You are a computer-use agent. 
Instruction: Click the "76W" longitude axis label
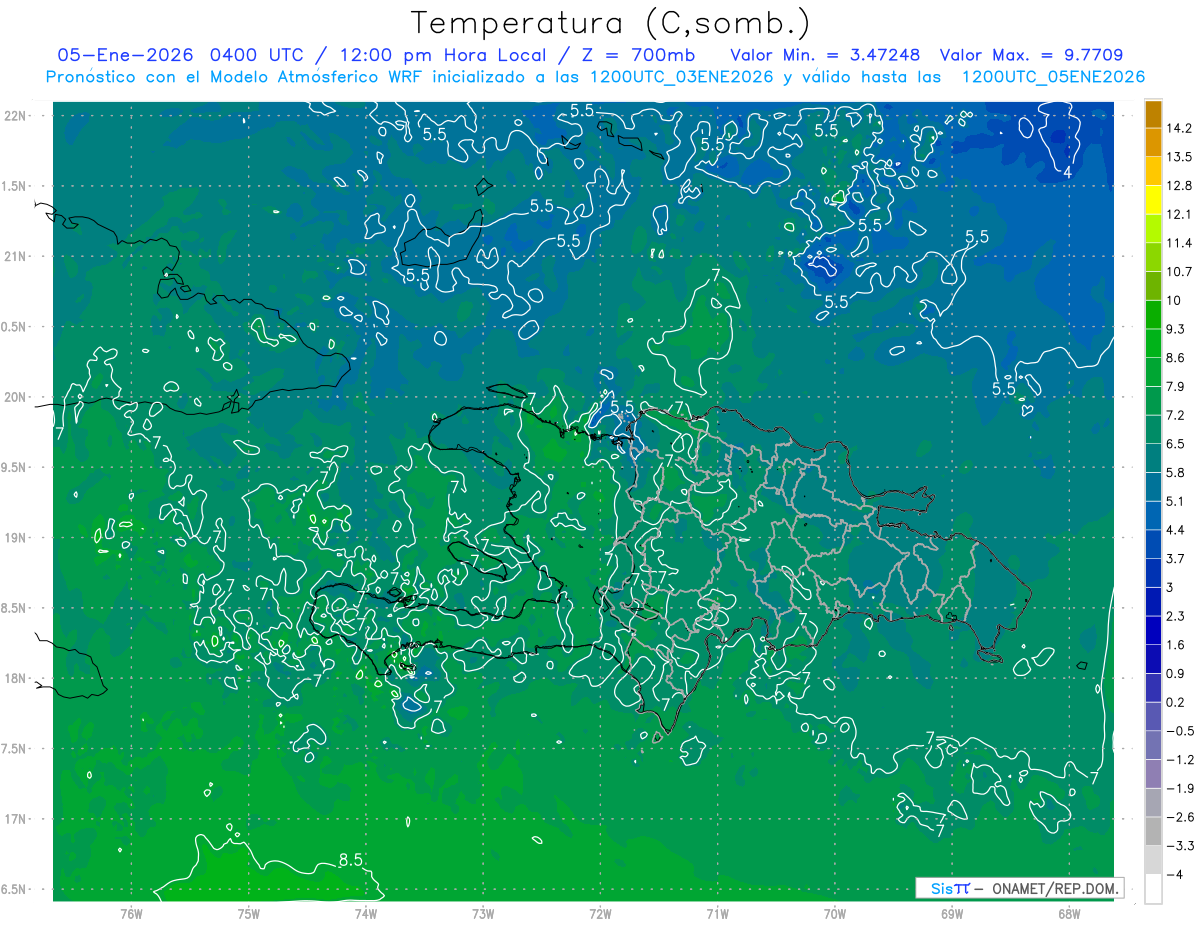point(131,914)
